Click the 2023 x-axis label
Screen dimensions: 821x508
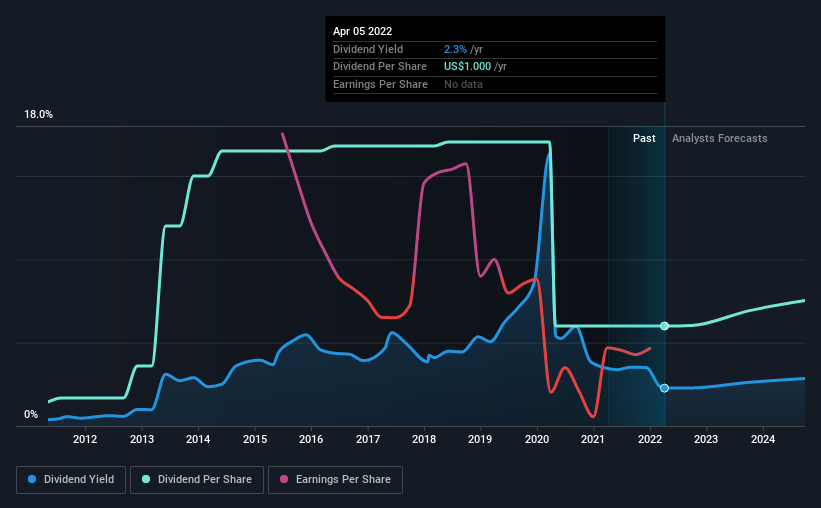[706, 439]
